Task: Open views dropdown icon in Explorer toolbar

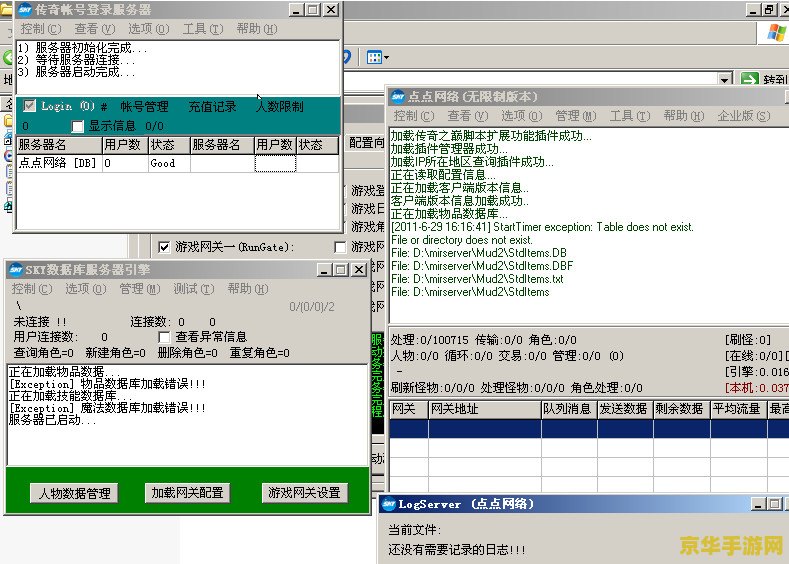Action: pyautogui.click(x=377, y=57)
